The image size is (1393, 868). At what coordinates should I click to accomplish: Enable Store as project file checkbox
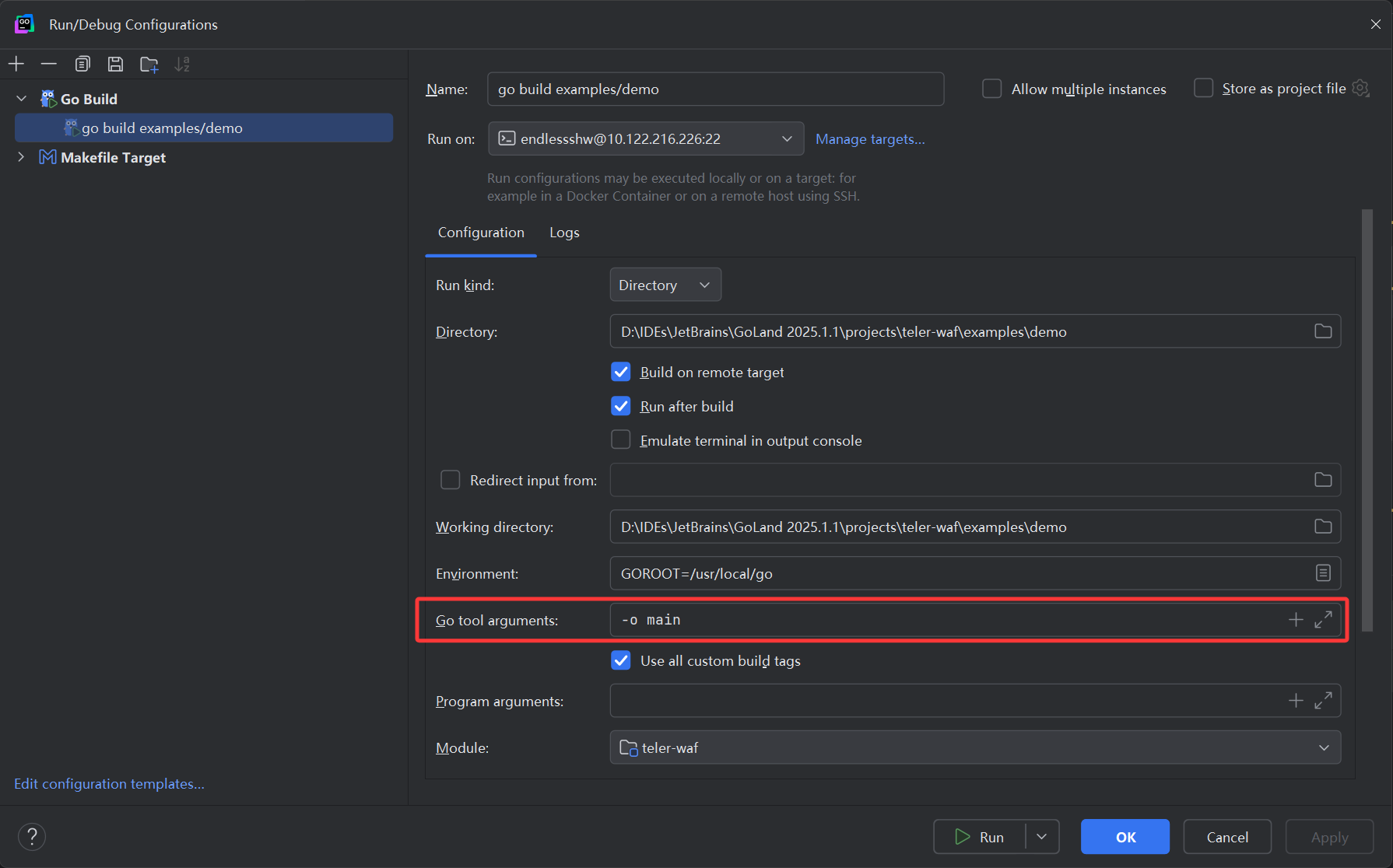pyautogui.click(x=1203, y=88)
